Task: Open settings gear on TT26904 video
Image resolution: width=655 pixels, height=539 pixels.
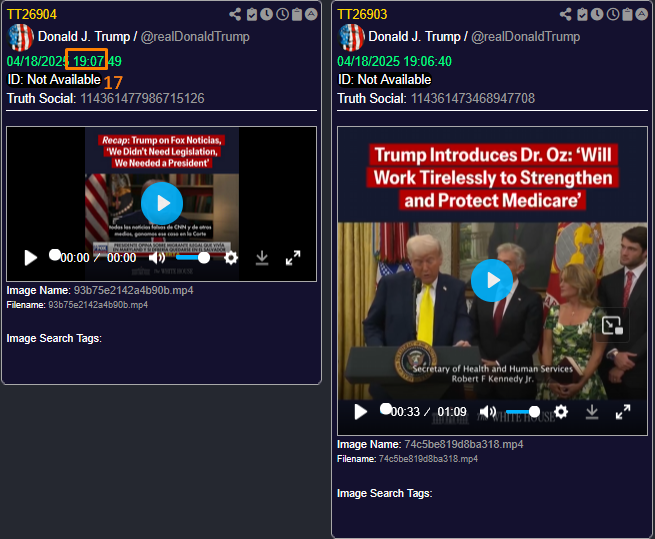Action: [x=231, y=258]
